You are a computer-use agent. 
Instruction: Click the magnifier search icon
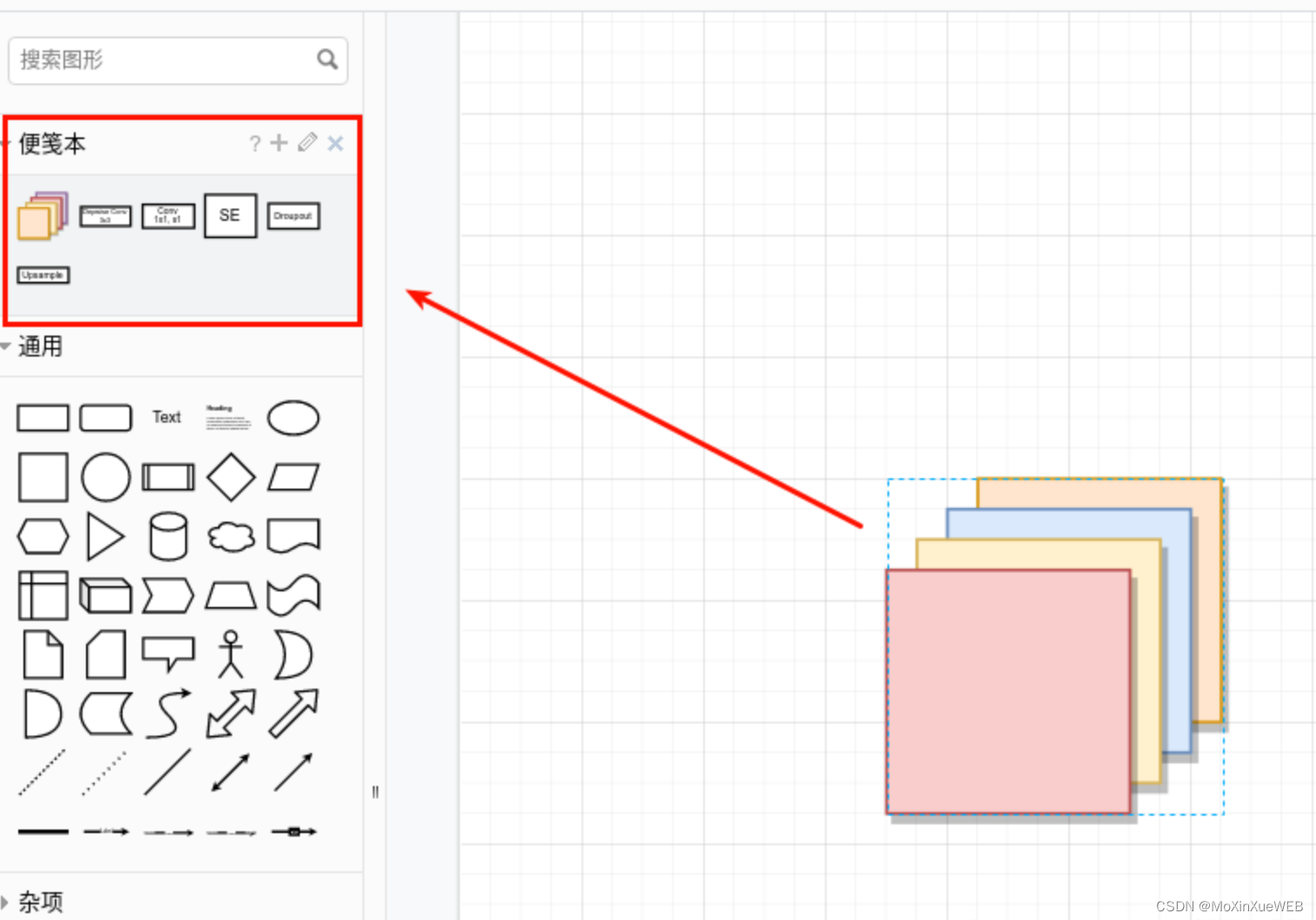click(x=327, y=59)
